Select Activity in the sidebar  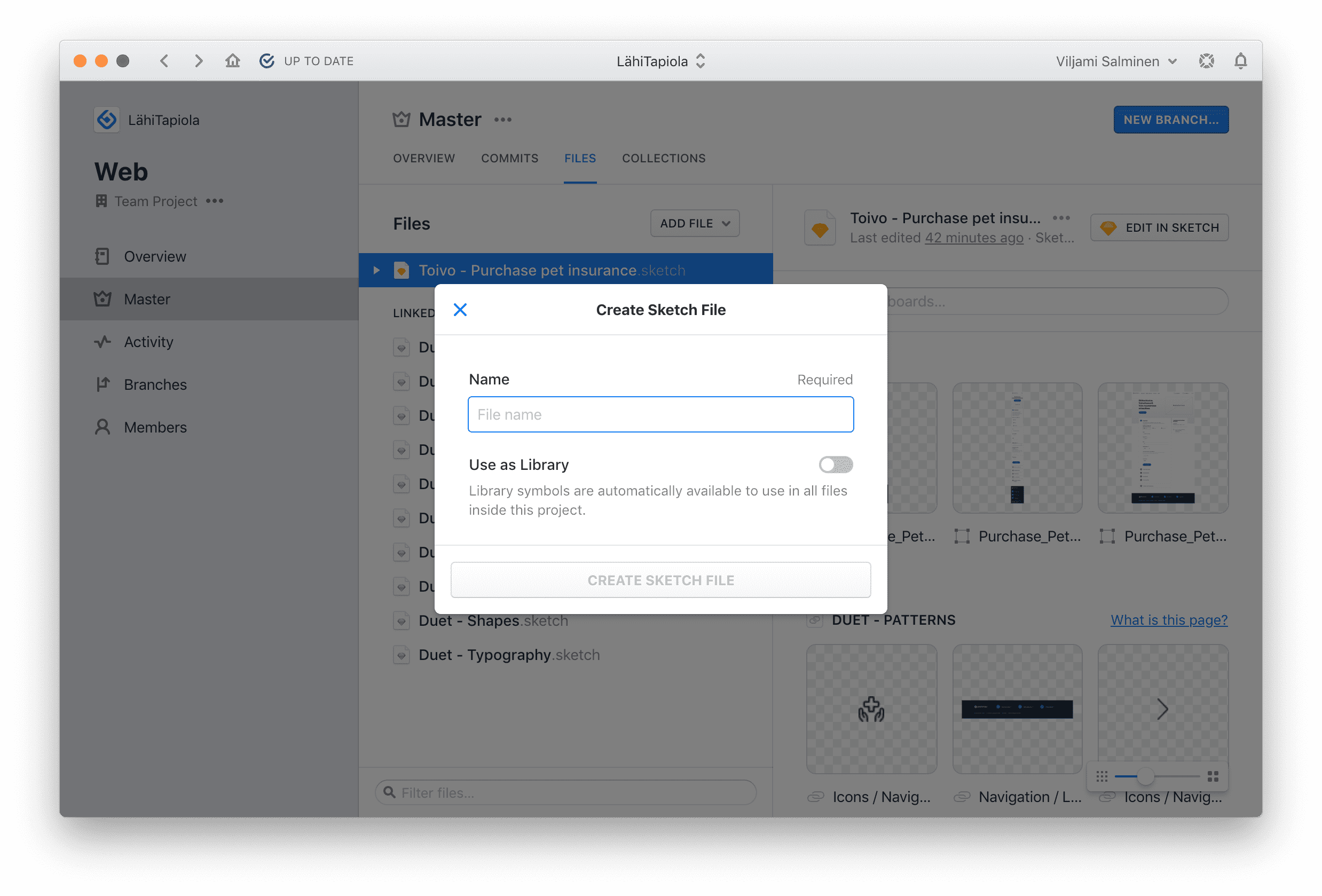click(x=209, y=341)
